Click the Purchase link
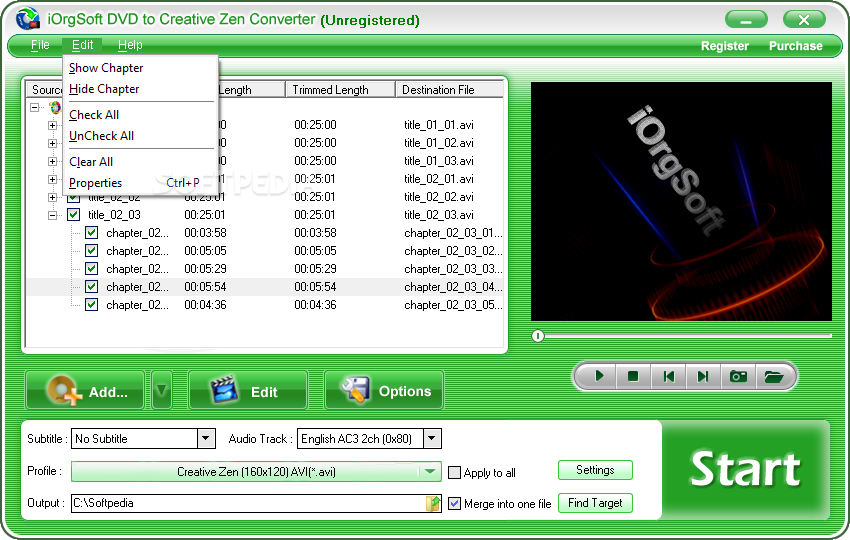The height and width of the screenshot is (540, 850). coord(795,46)
